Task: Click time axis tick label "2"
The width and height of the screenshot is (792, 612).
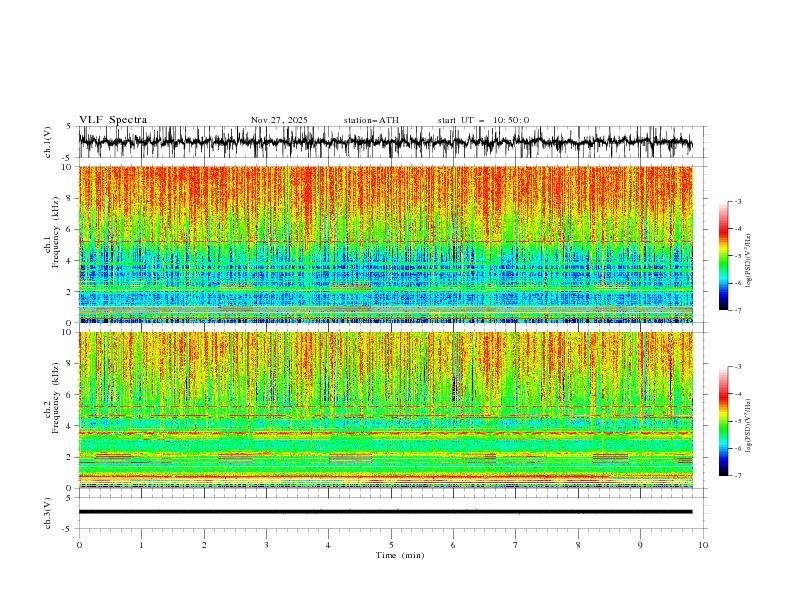Action: (204, 545)
